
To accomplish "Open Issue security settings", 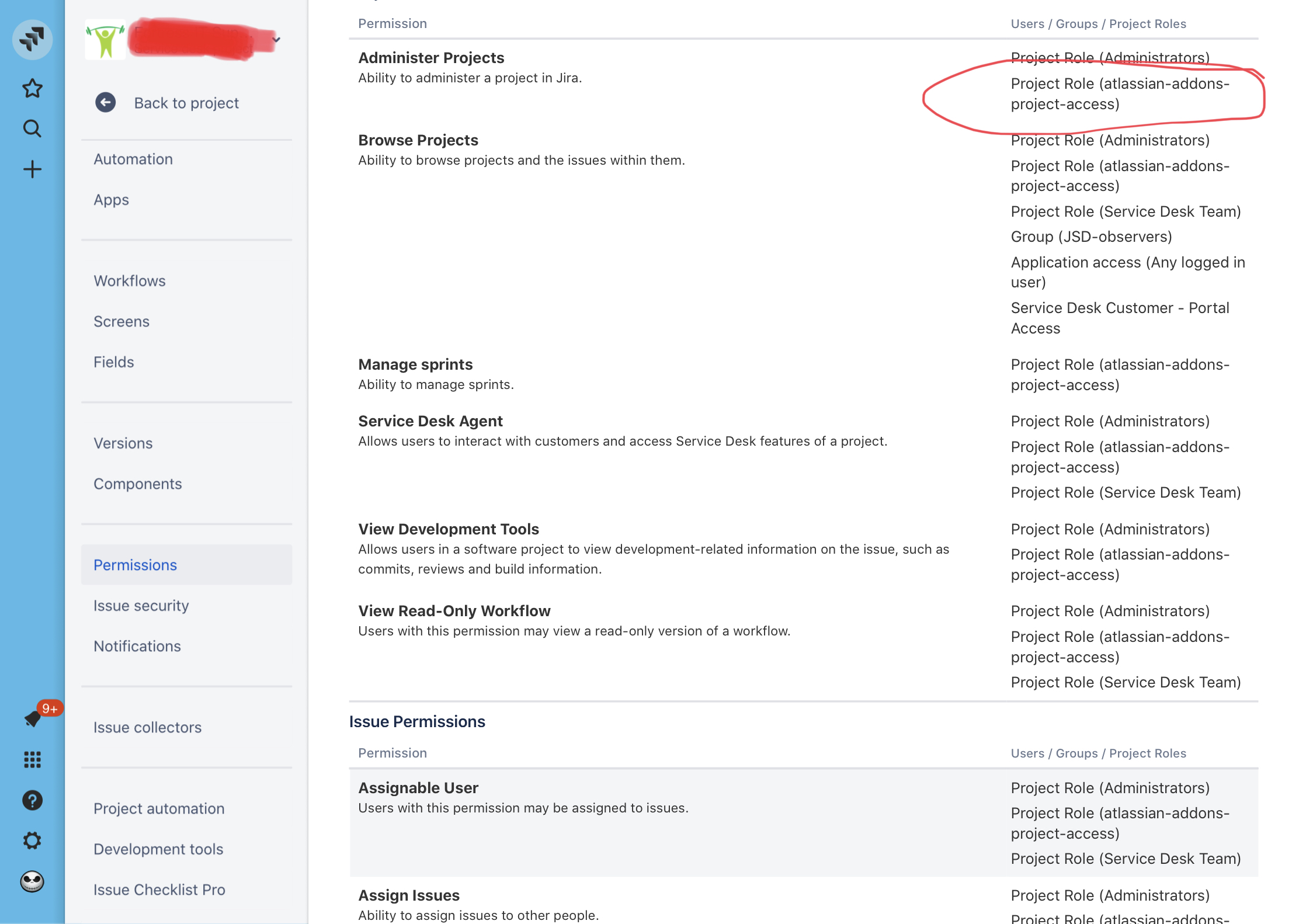I will pyautogui.click(x=141, y=606).
